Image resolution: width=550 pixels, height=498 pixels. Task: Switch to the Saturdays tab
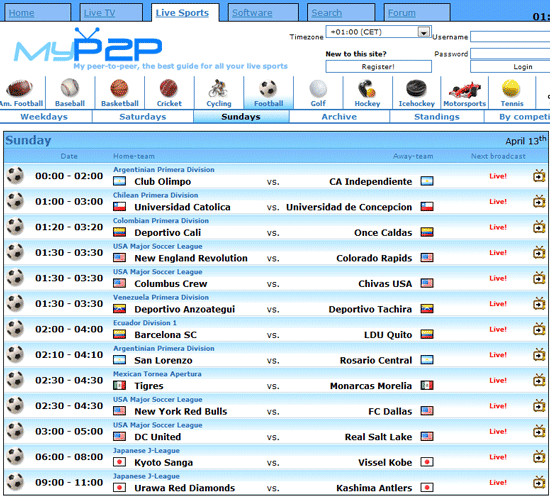143,117
